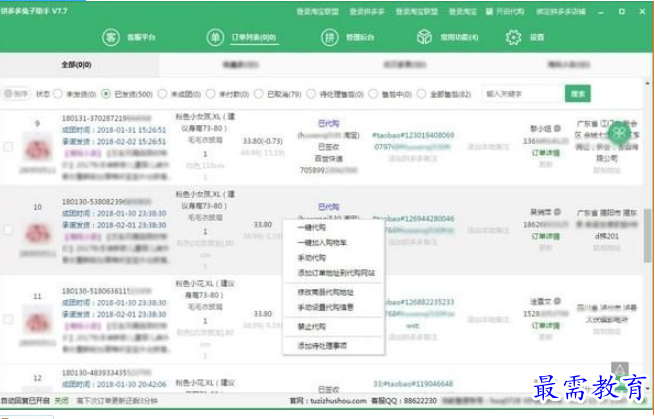This screenshot has width=655, height=419.
Task: Click 已代购 status in order row 10
Action: [x=329, y=207]
